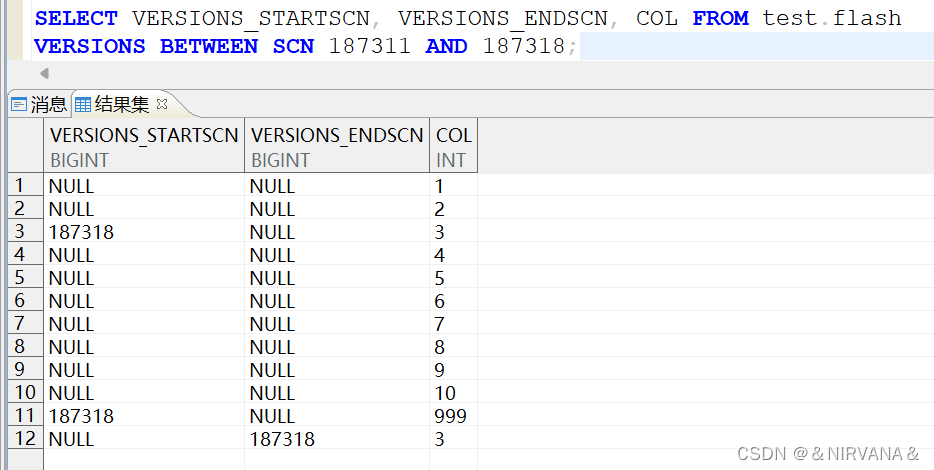Viewport: 934px width, 470px height.
Task: Click the 187318 start SCN in row 3
Action: 81,232
